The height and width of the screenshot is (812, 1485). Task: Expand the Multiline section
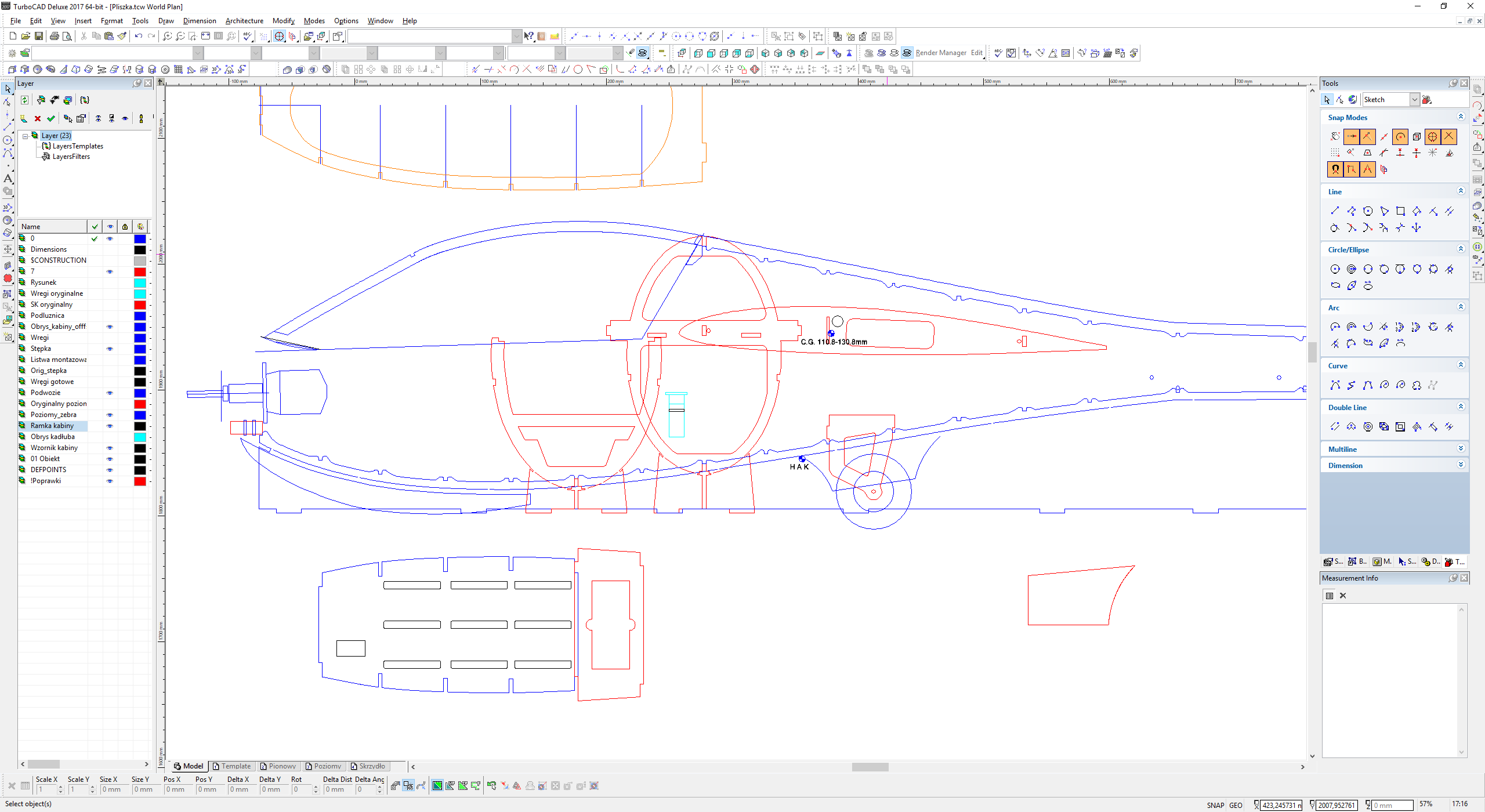point(1461,449)
